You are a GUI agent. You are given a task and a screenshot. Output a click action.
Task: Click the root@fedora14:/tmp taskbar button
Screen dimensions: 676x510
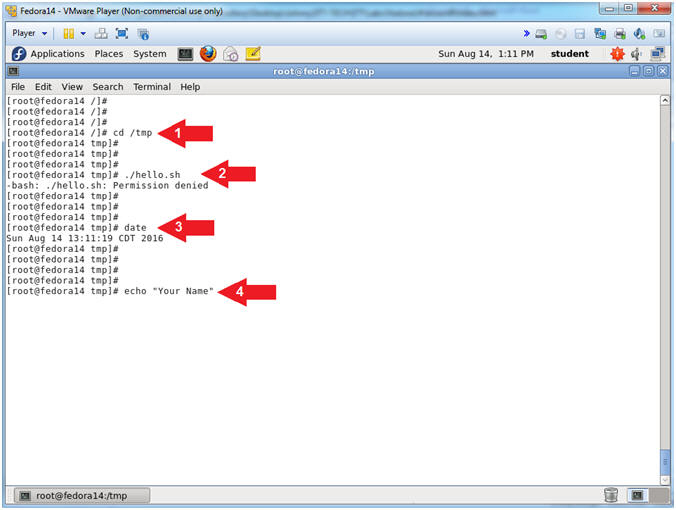point(82,496)
